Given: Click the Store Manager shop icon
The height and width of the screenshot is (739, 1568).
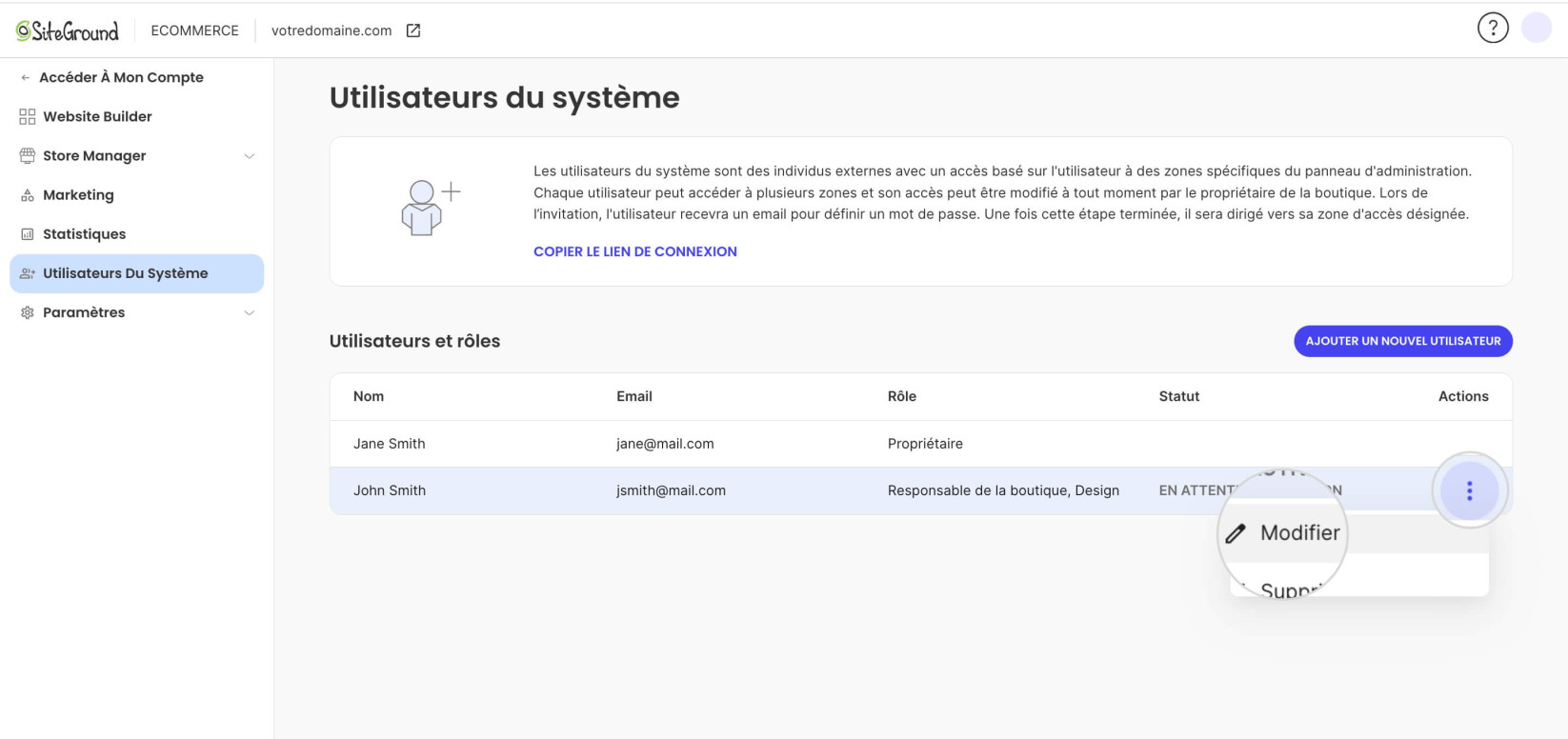Looking at the screenshot, I should [x=28, y=156].
